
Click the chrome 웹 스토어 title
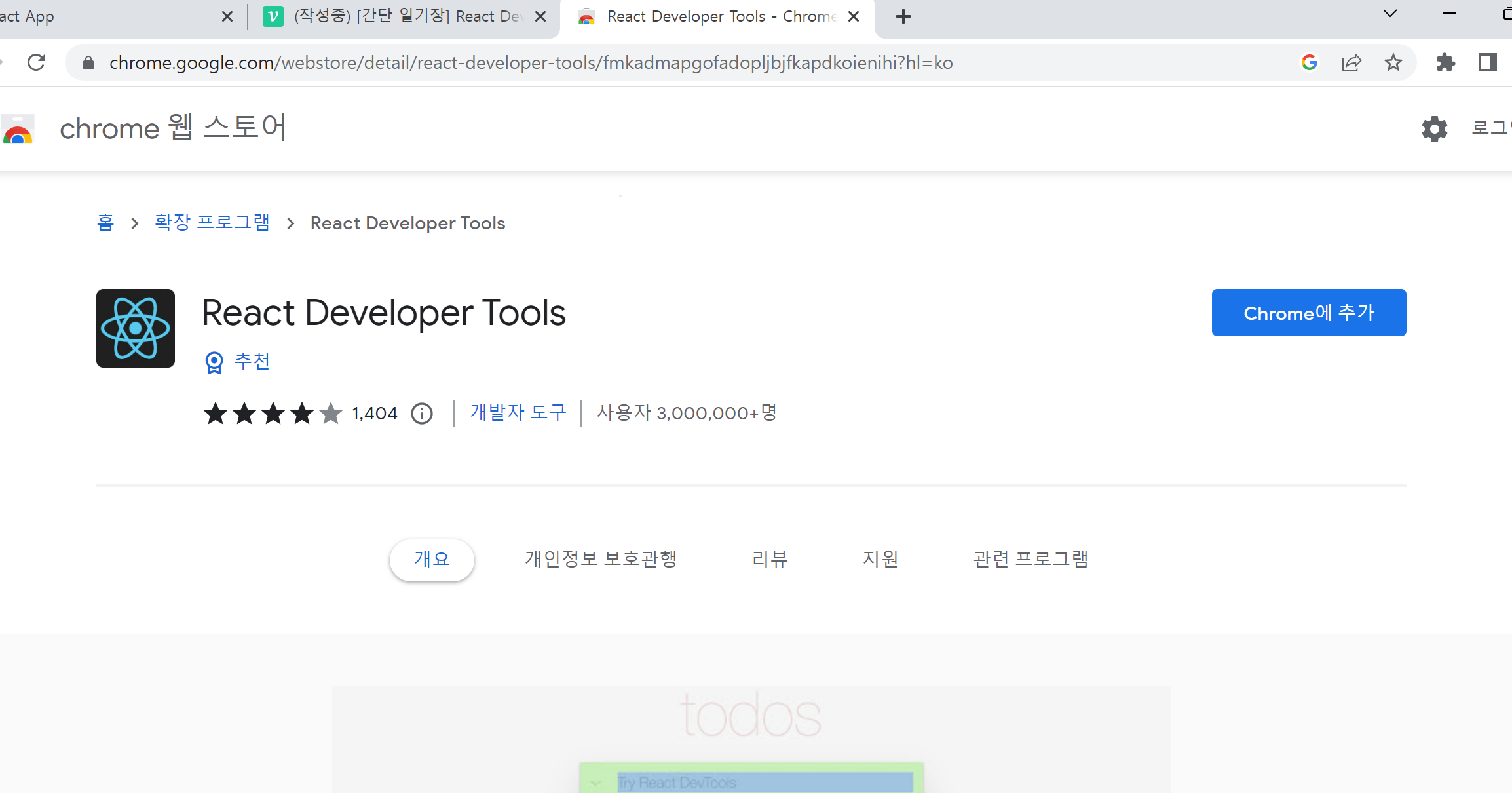(x=173, y=128)
